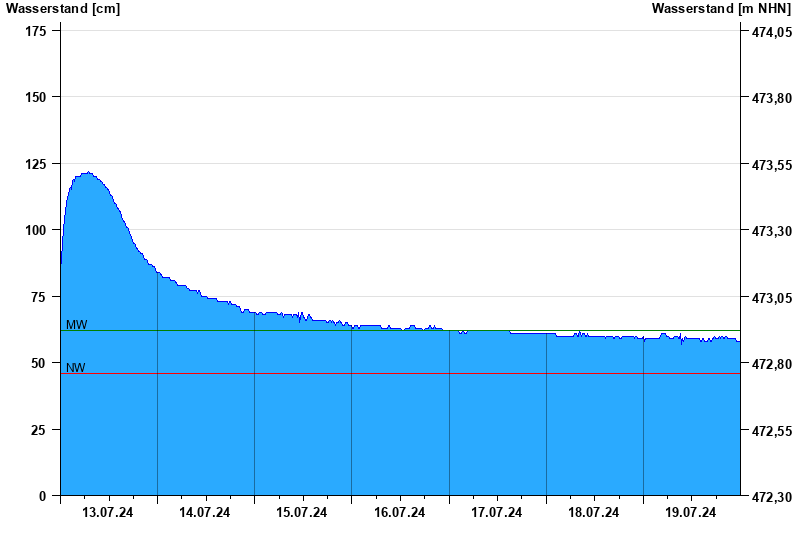Image resolution: width=800 pixels, height=550 pixels.
Task: Click the 19.07.24 date label
Action: (x=690, y=512)
